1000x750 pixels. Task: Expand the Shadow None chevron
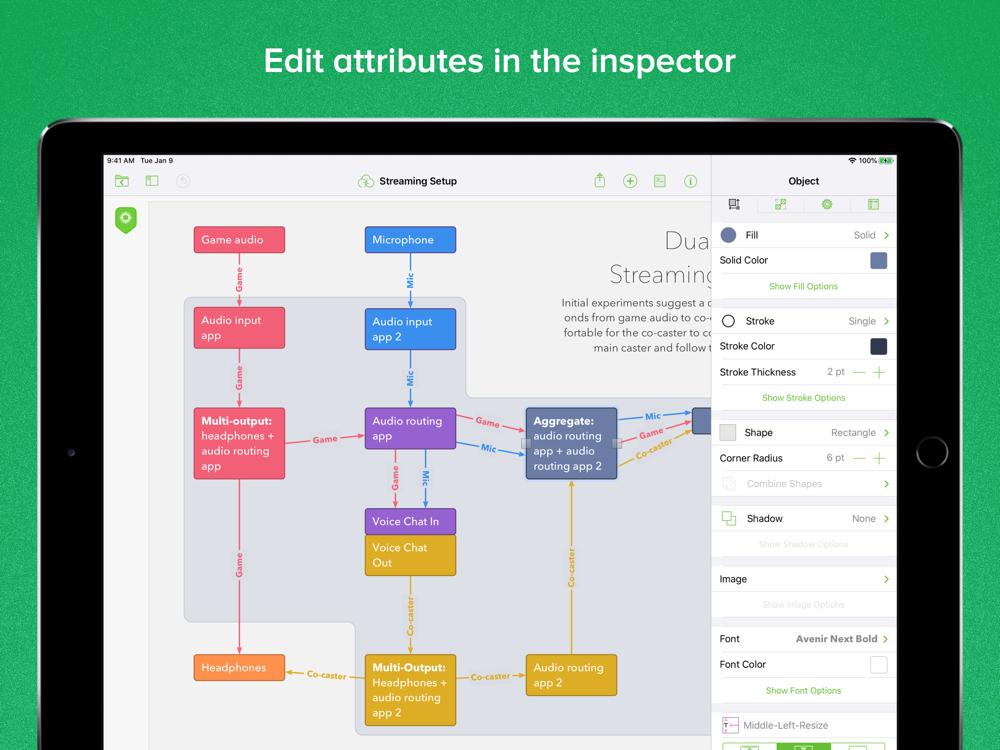coord(886,519)
